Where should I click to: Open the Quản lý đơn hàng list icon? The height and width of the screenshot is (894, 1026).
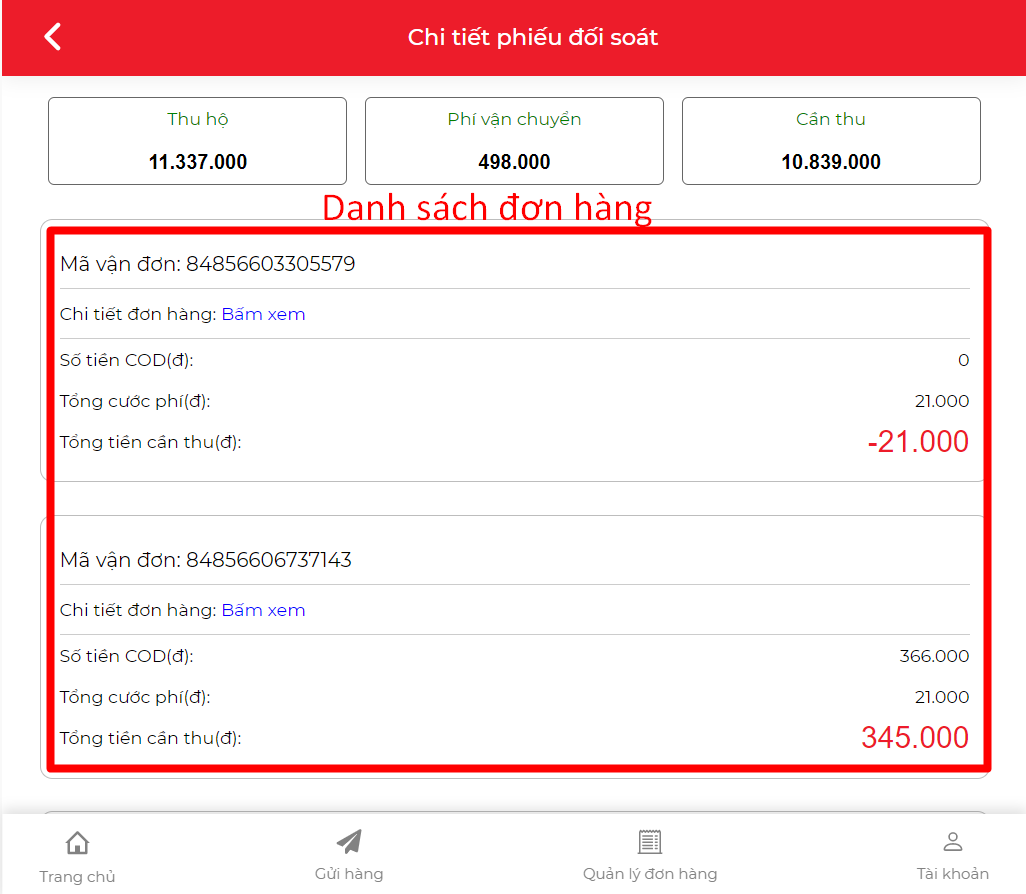650,842
